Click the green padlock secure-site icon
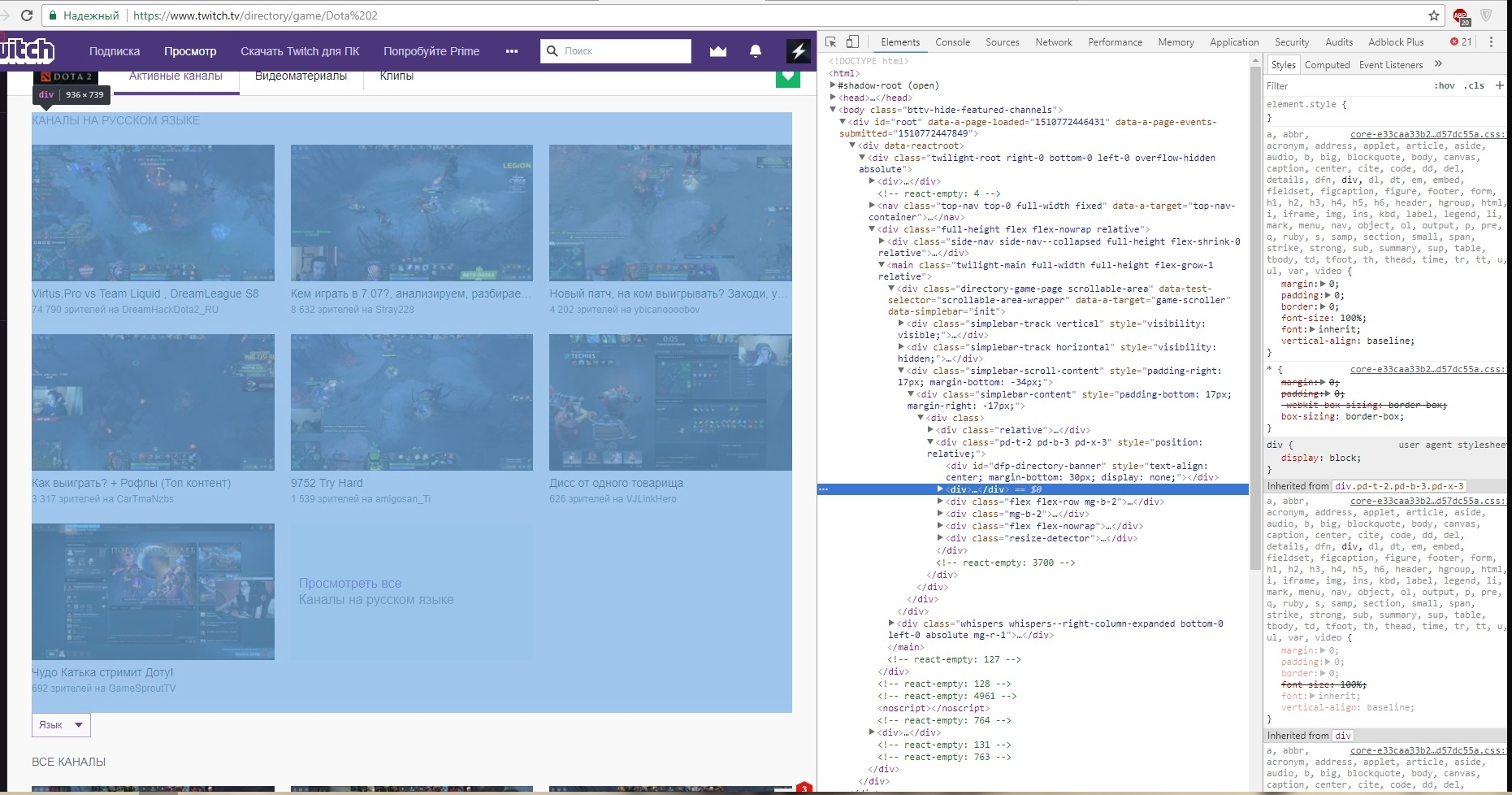This screenshot has width=1512, height=795. pos(53,15)
